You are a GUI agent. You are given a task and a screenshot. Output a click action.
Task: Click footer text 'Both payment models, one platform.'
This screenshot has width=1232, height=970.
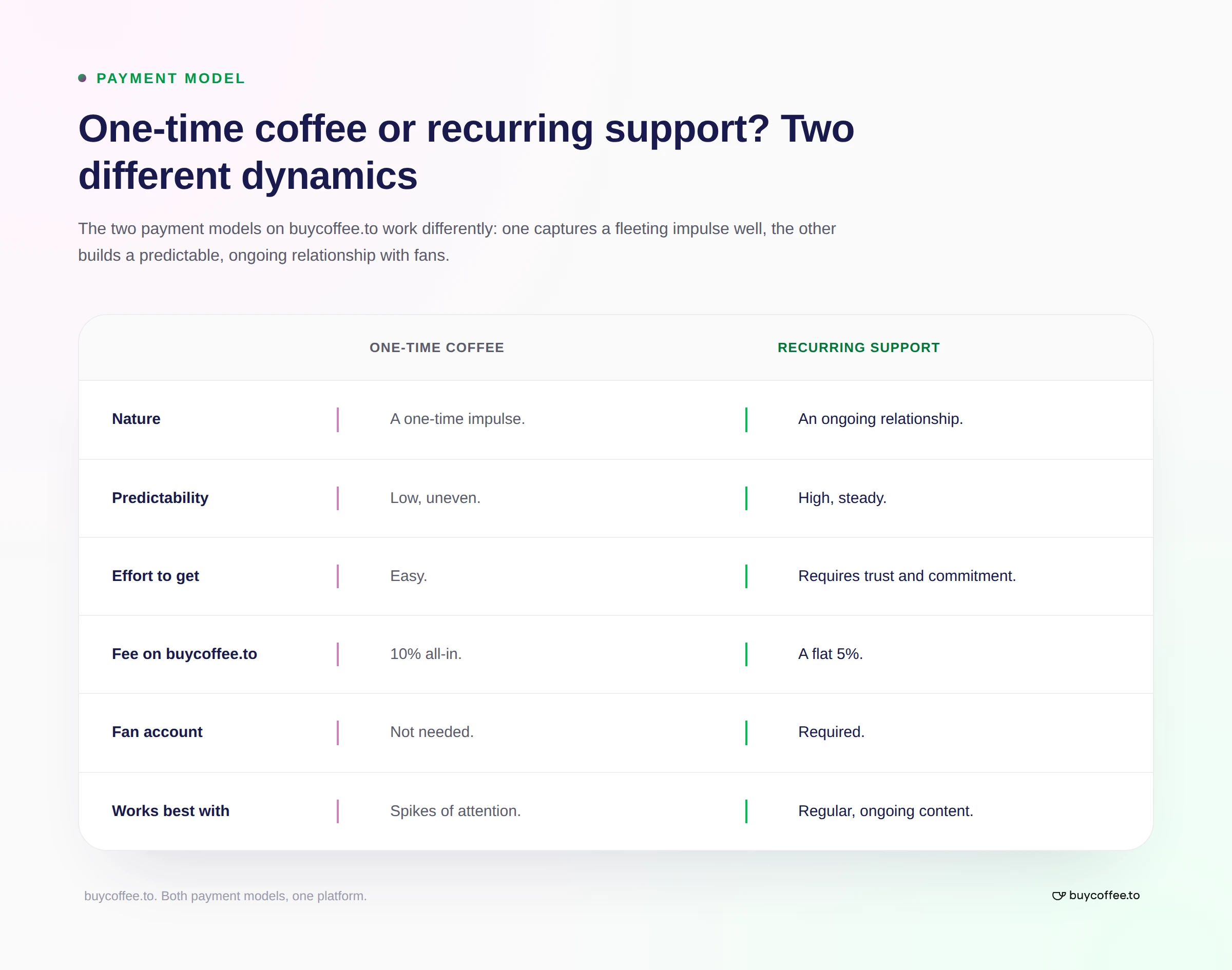[x=264, y=896]
